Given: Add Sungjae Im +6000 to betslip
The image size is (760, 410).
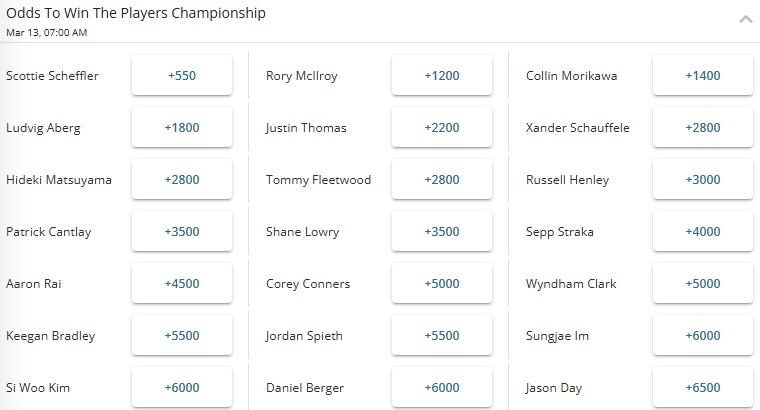Looking at the screenshot, I should click(x=702, y=336).
